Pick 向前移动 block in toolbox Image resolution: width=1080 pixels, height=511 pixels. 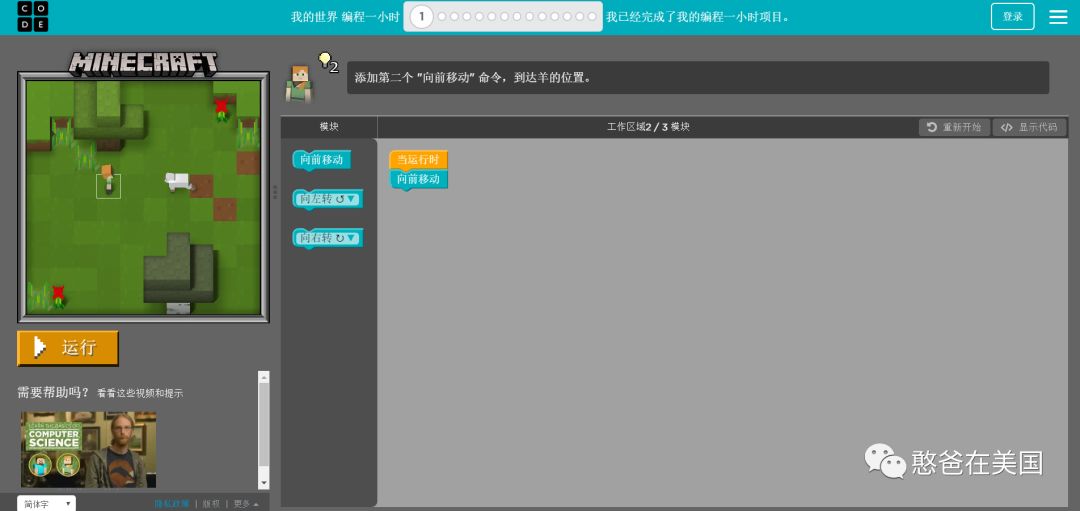[x=322, y=160]
